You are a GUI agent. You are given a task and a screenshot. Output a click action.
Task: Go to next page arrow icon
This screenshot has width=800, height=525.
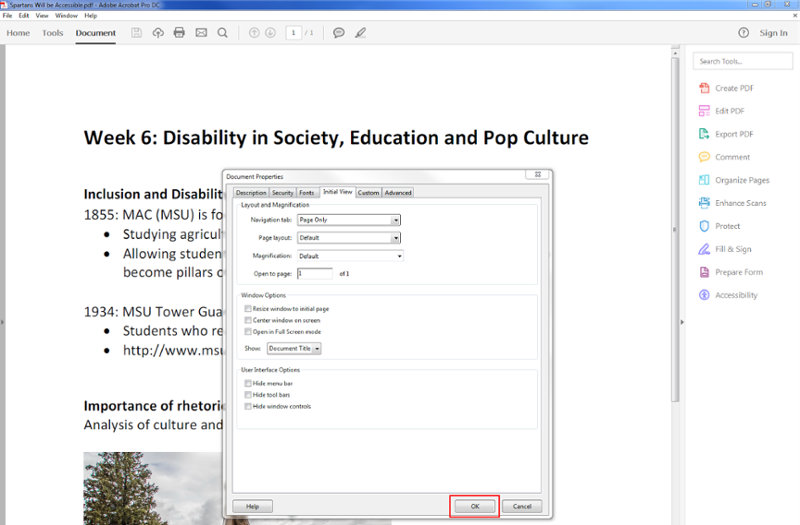[270, 33]
